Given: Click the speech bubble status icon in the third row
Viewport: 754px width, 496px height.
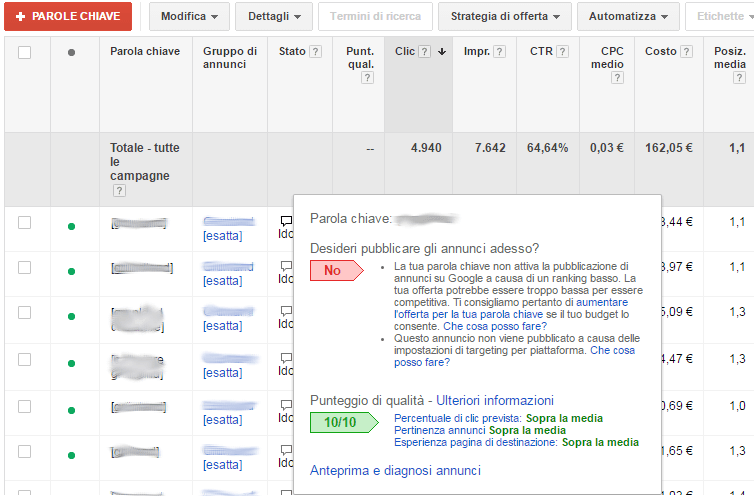Looking at the screenshot, I should click(286, 311).
